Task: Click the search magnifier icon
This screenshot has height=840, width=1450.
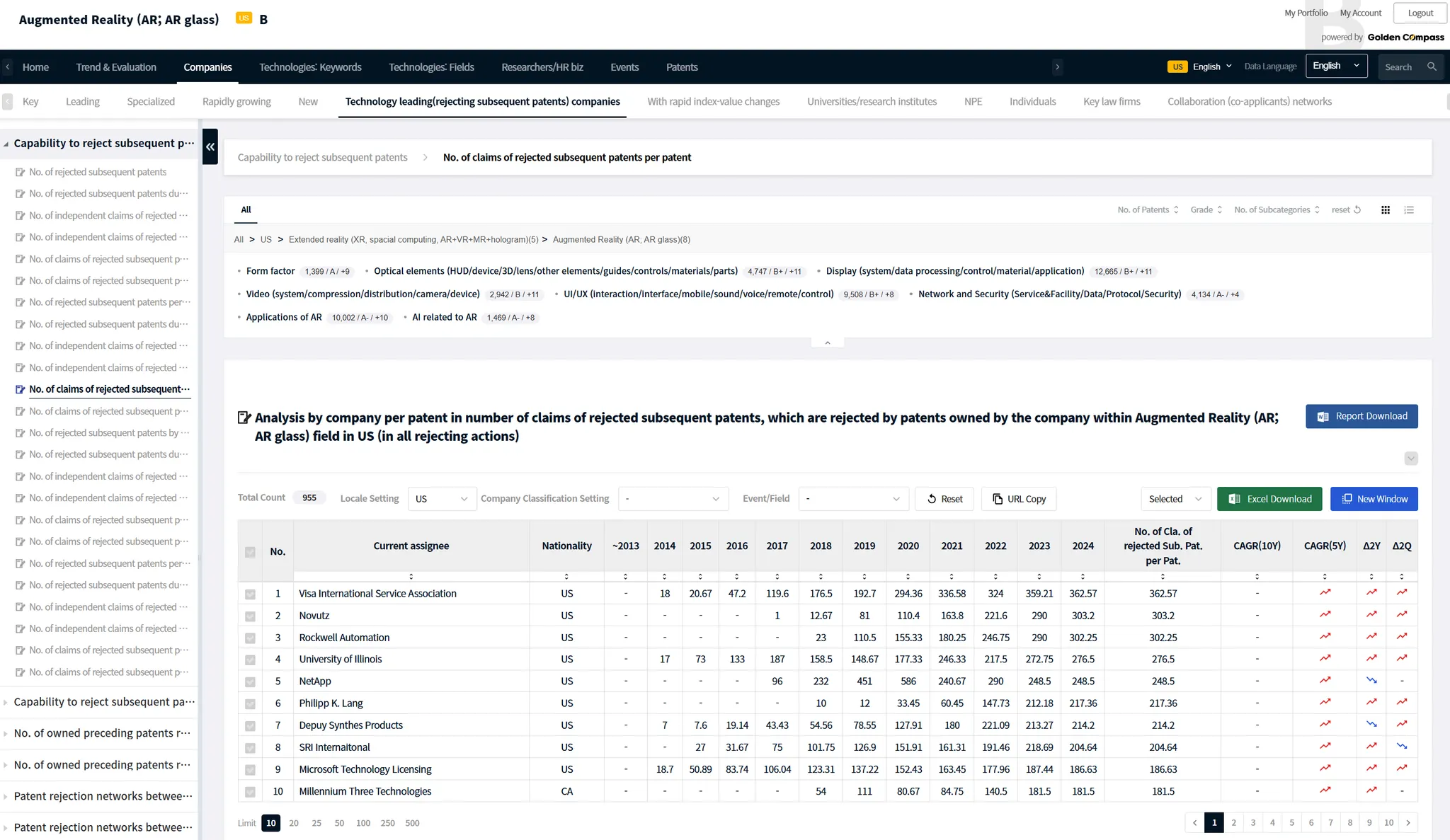Action: pos(1432,67)
